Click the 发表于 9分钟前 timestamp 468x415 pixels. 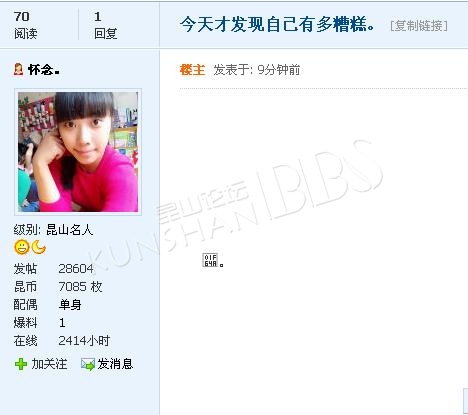tap(257, 70)
